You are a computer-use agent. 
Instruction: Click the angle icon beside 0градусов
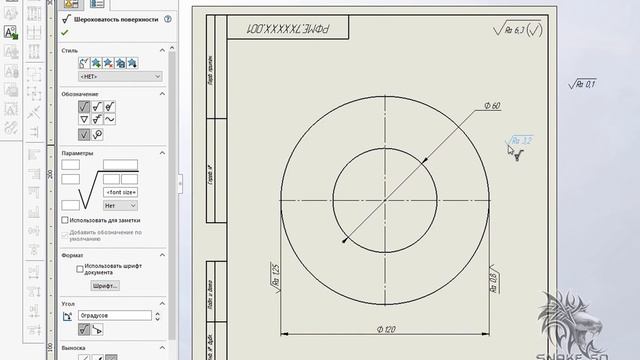coord(67,316)
